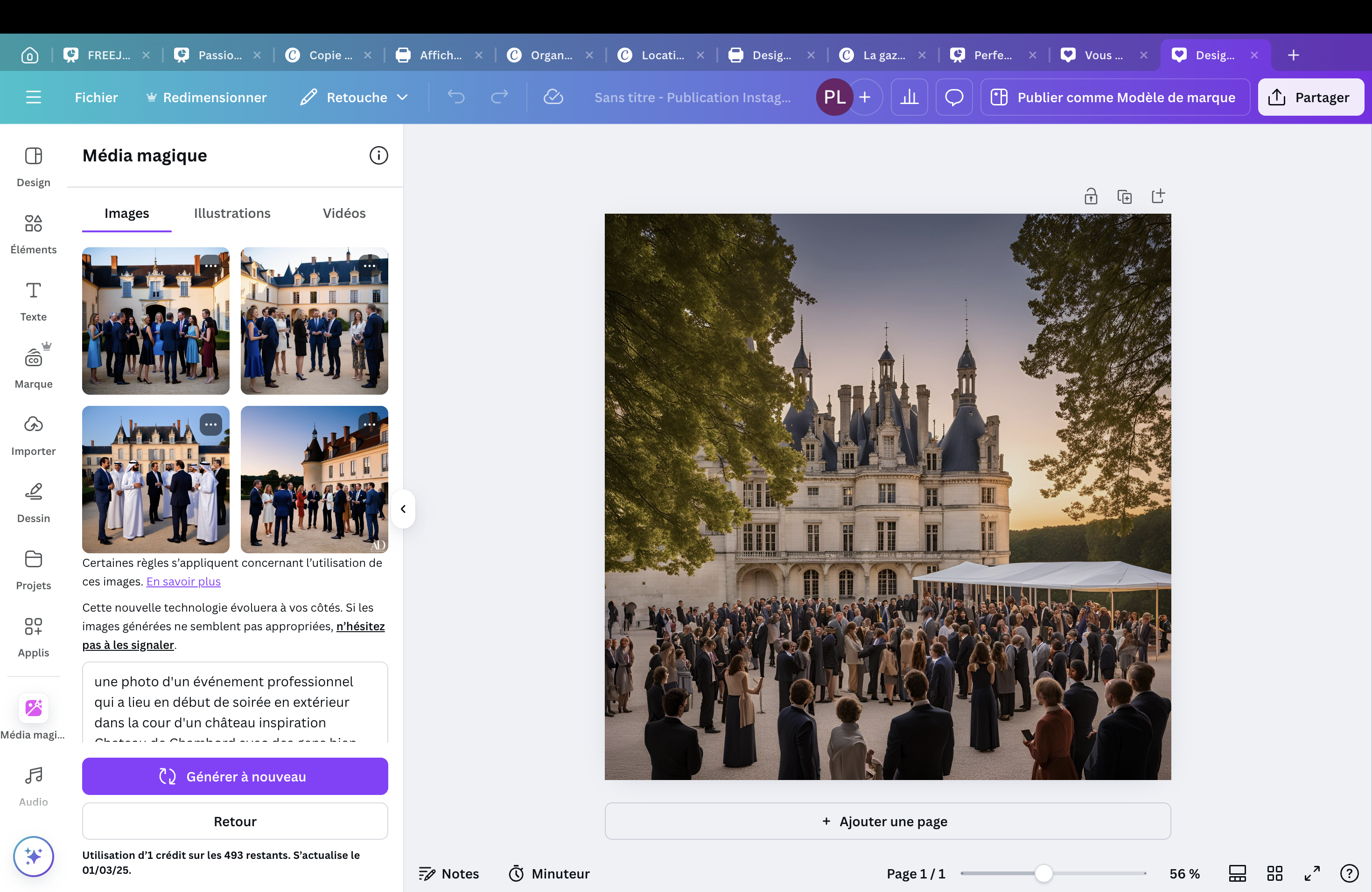Click the Importer upload icon
Screen dimensions: 1372x892
pos(34,425)
